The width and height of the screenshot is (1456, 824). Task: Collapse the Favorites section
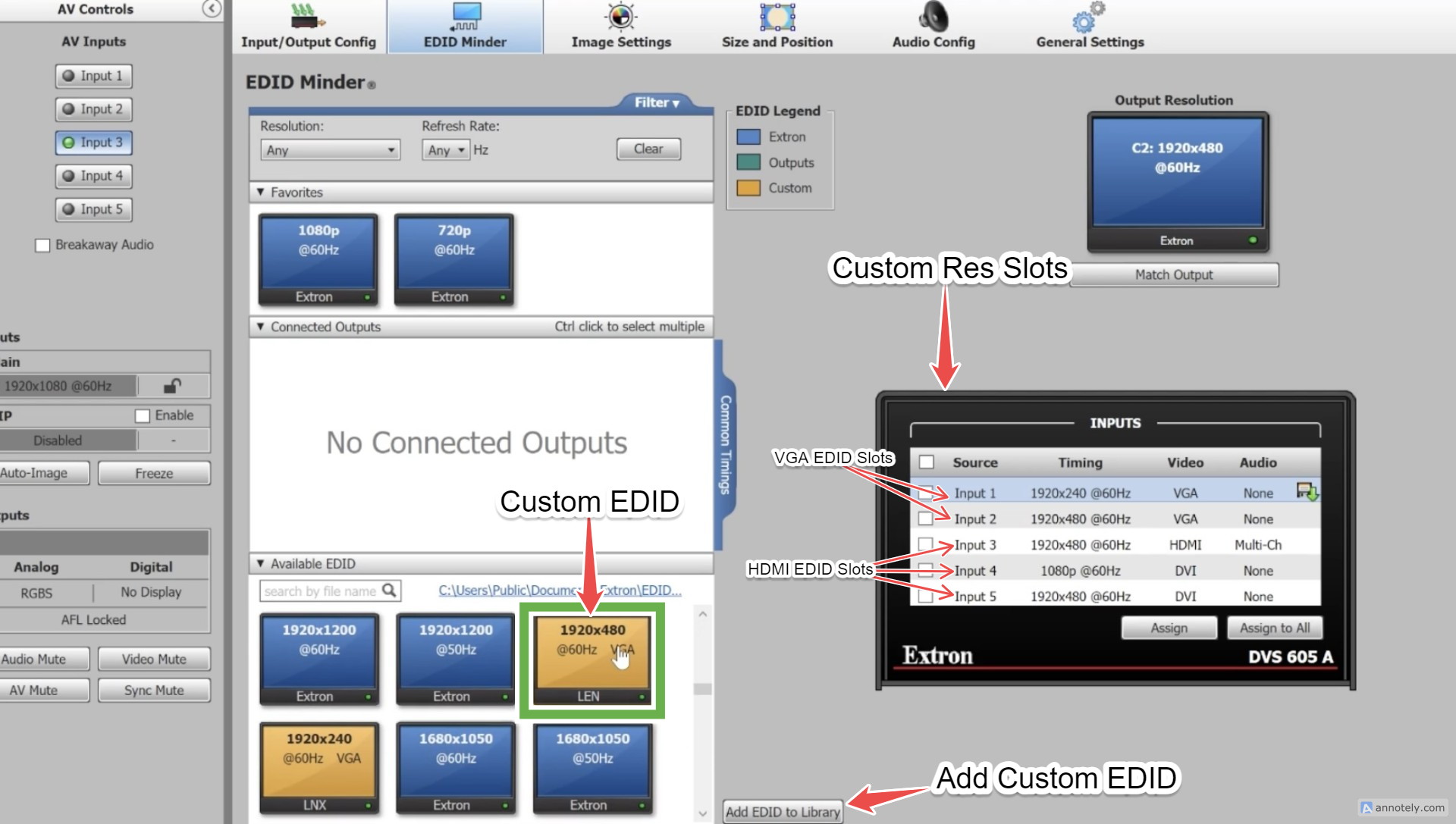pos(261,193)
